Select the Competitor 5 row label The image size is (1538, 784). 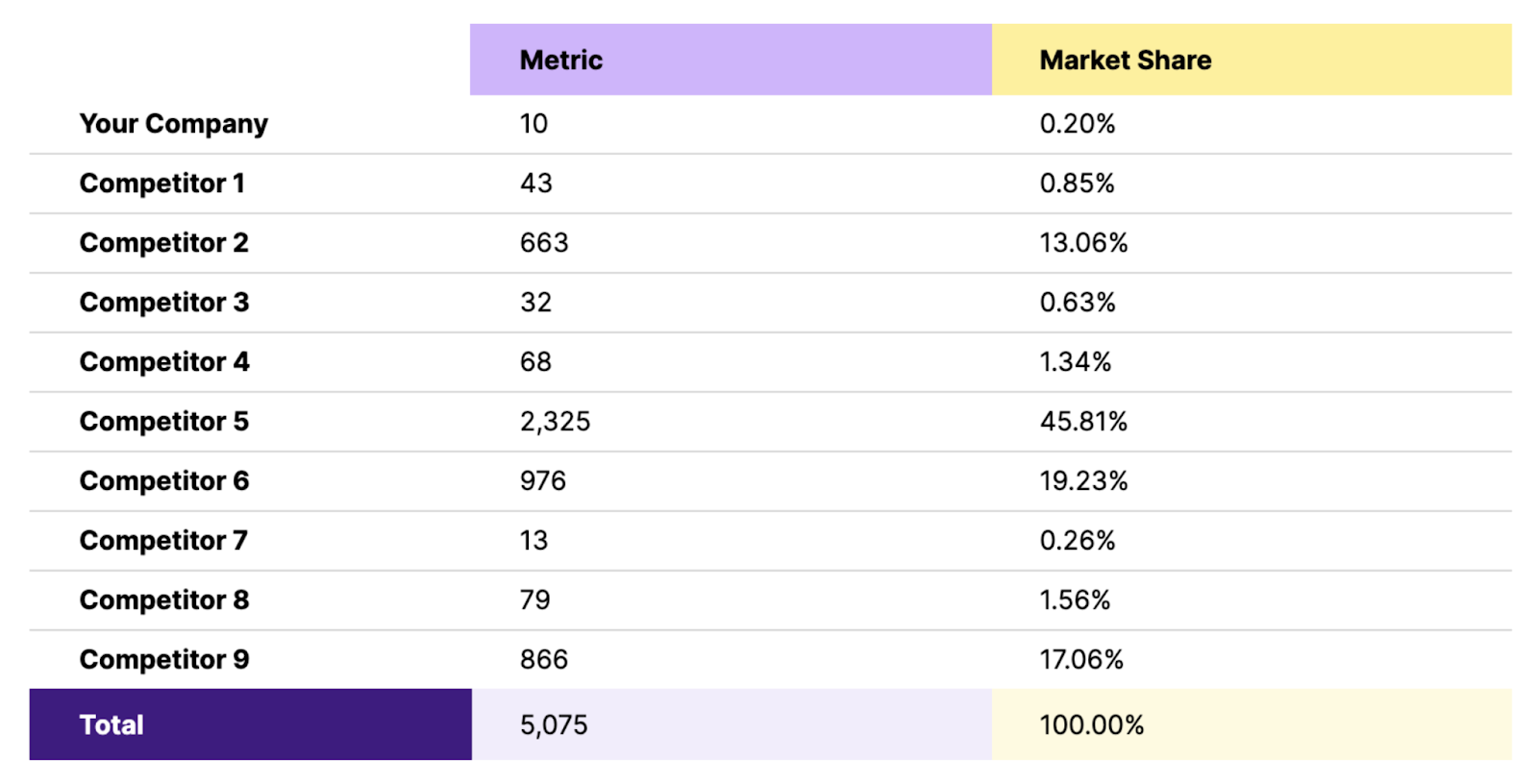tap(164, 422)
